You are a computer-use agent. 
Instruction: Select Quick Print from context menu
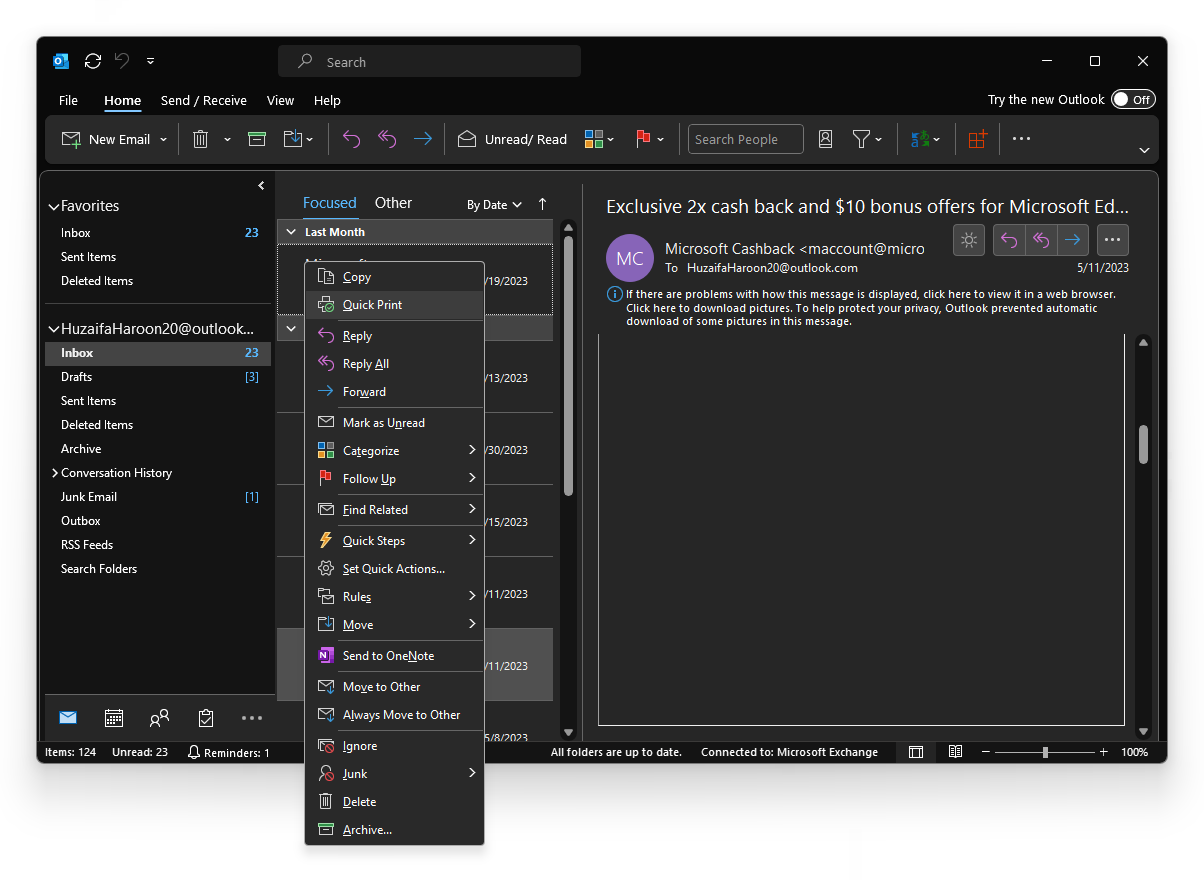[372, 305]
